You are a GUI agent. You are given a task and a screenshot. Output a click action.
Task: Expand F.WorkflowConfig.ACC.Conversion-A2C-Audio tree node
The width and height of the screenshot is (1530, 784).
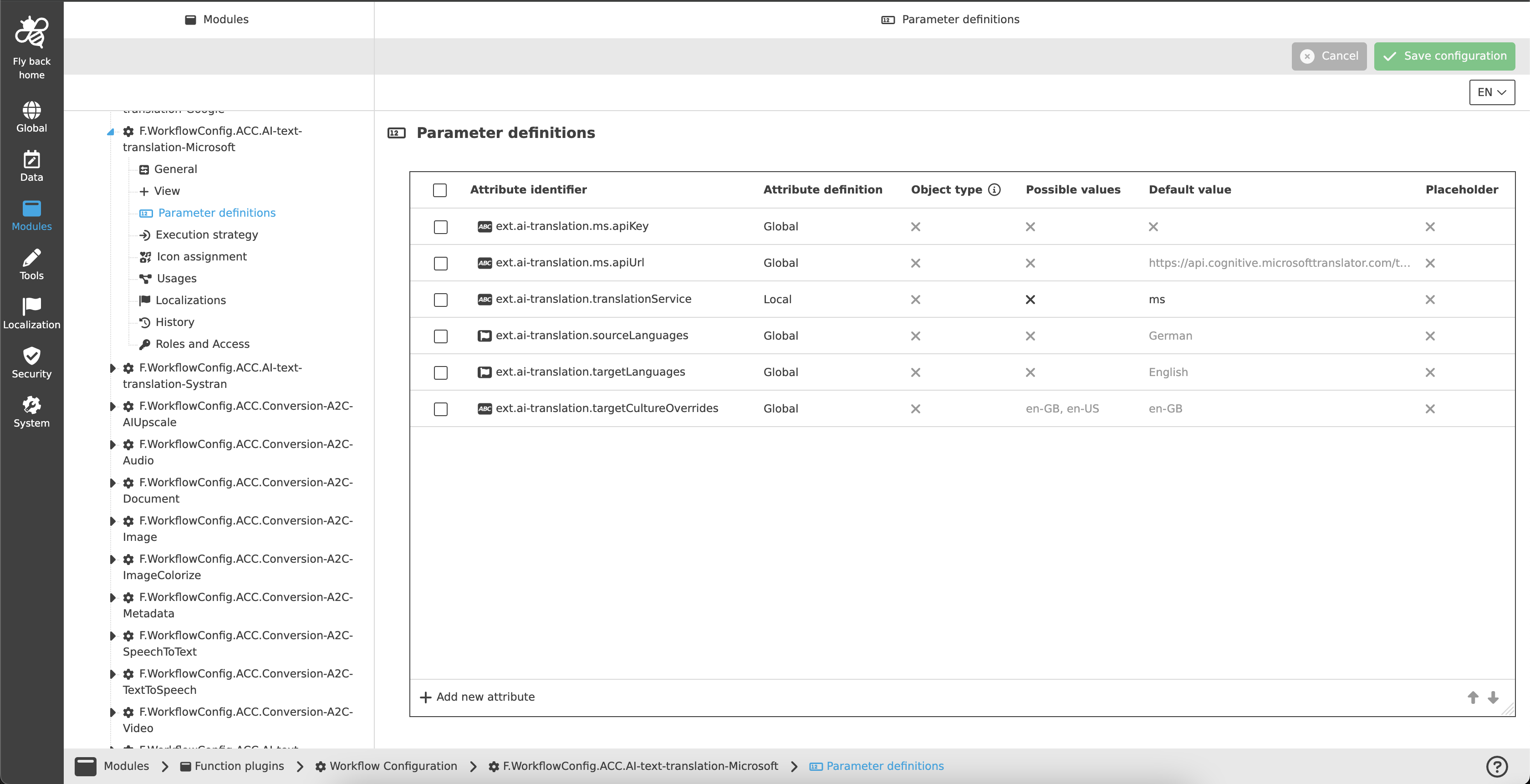[112, 445]
